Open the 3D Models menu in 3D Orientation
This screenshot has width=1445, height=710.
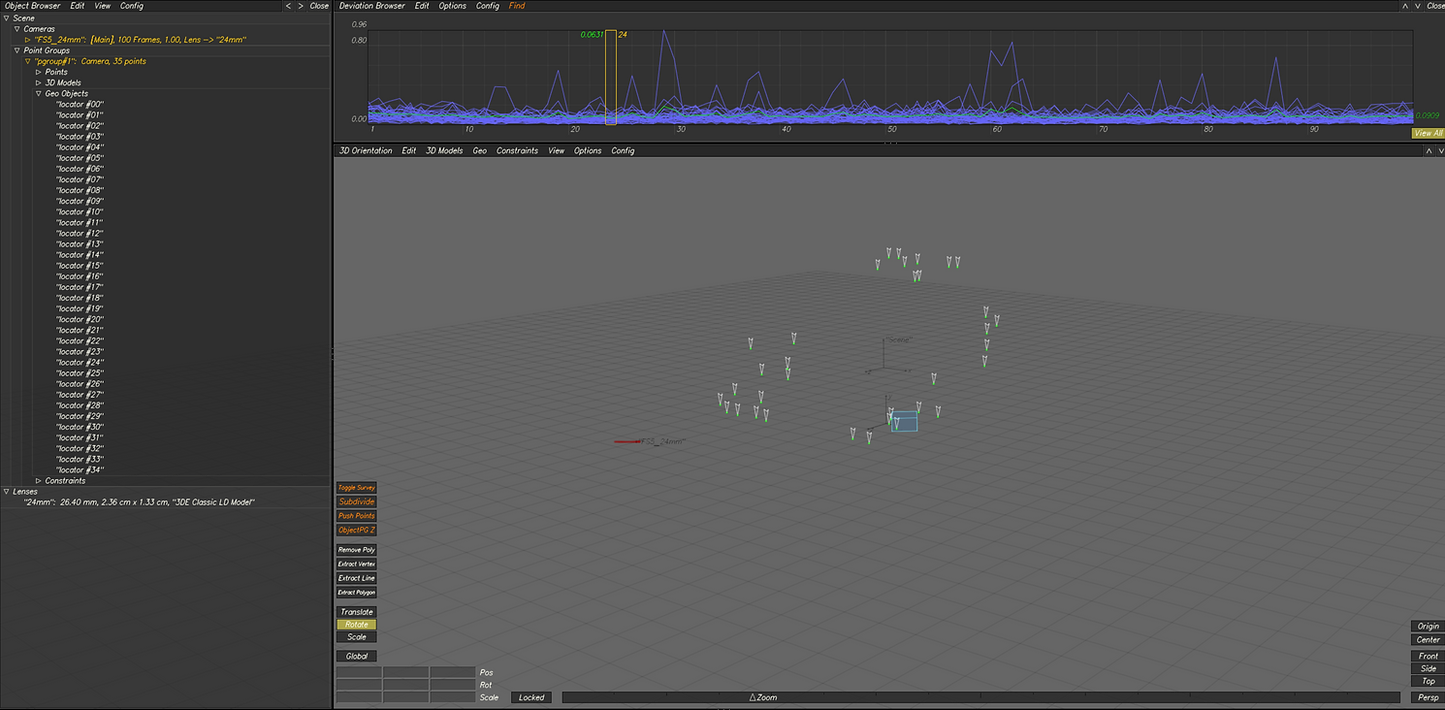(x=445, y=151)
